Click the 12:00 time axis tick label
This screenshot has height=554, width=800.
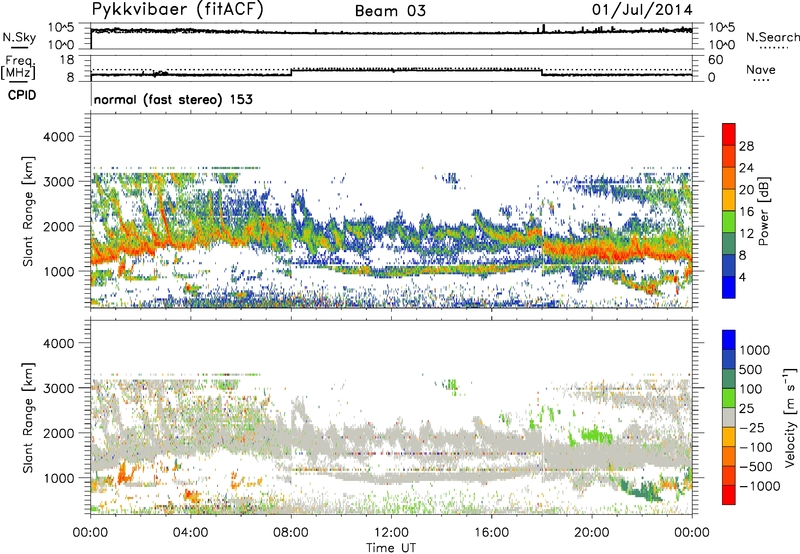point(391,533)
